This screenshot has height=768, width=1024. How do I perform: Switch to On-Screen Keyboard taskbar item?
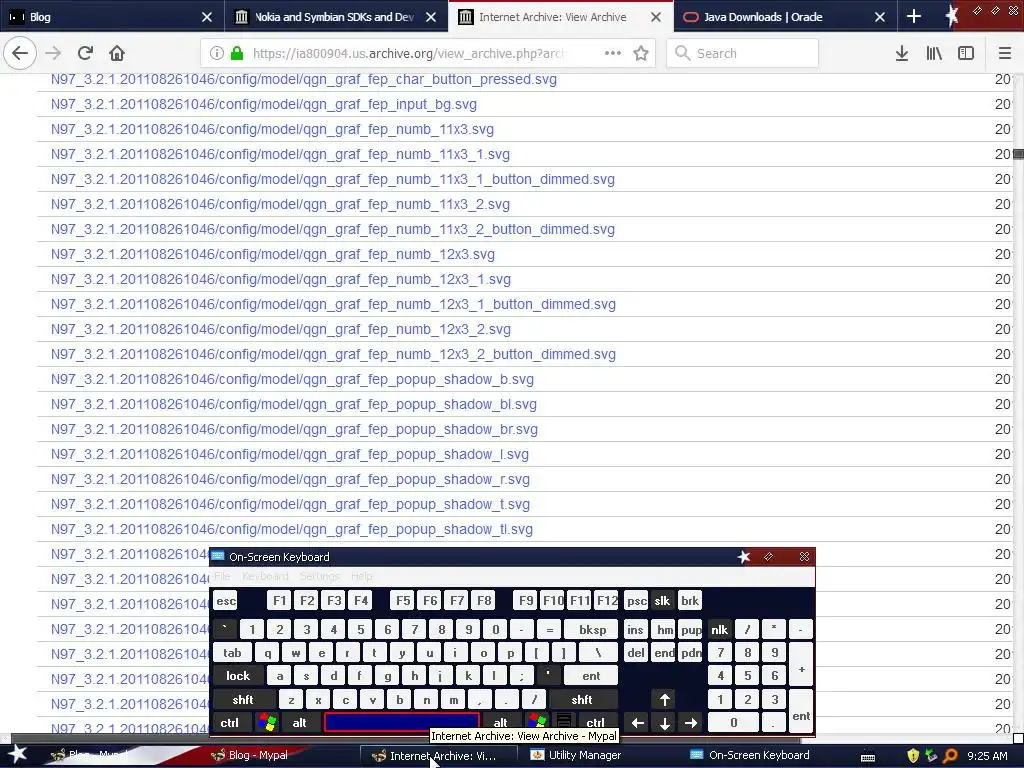click(760, 755)
